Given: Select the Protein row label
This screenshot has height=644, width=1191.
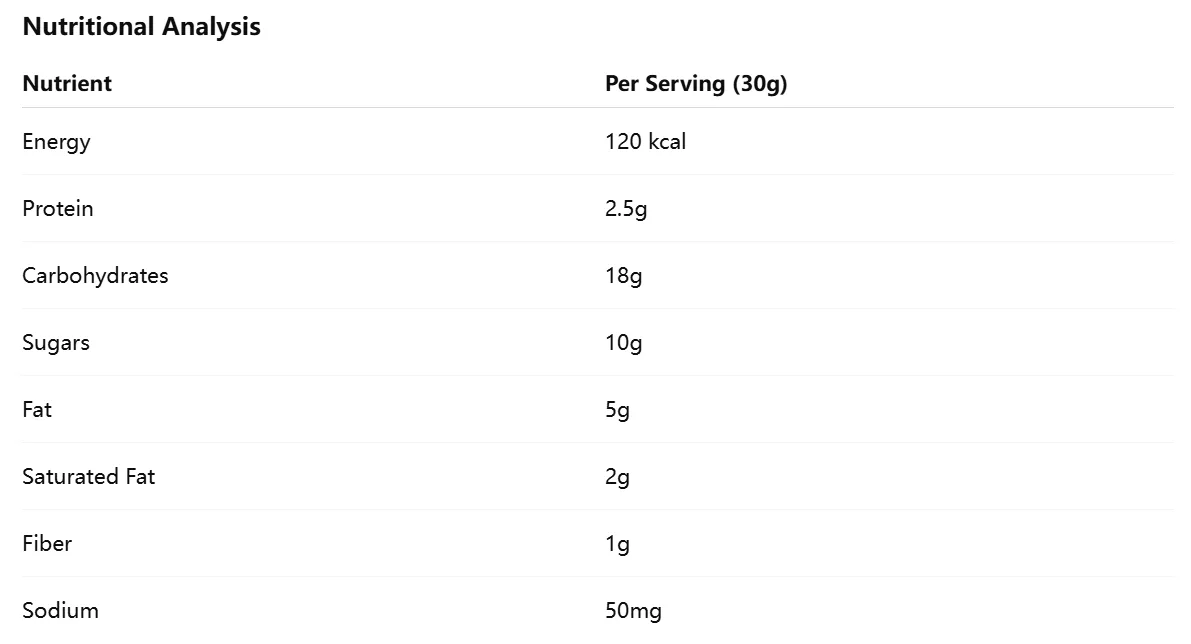Looking at the screenshot, I should [x=58, y=209].
